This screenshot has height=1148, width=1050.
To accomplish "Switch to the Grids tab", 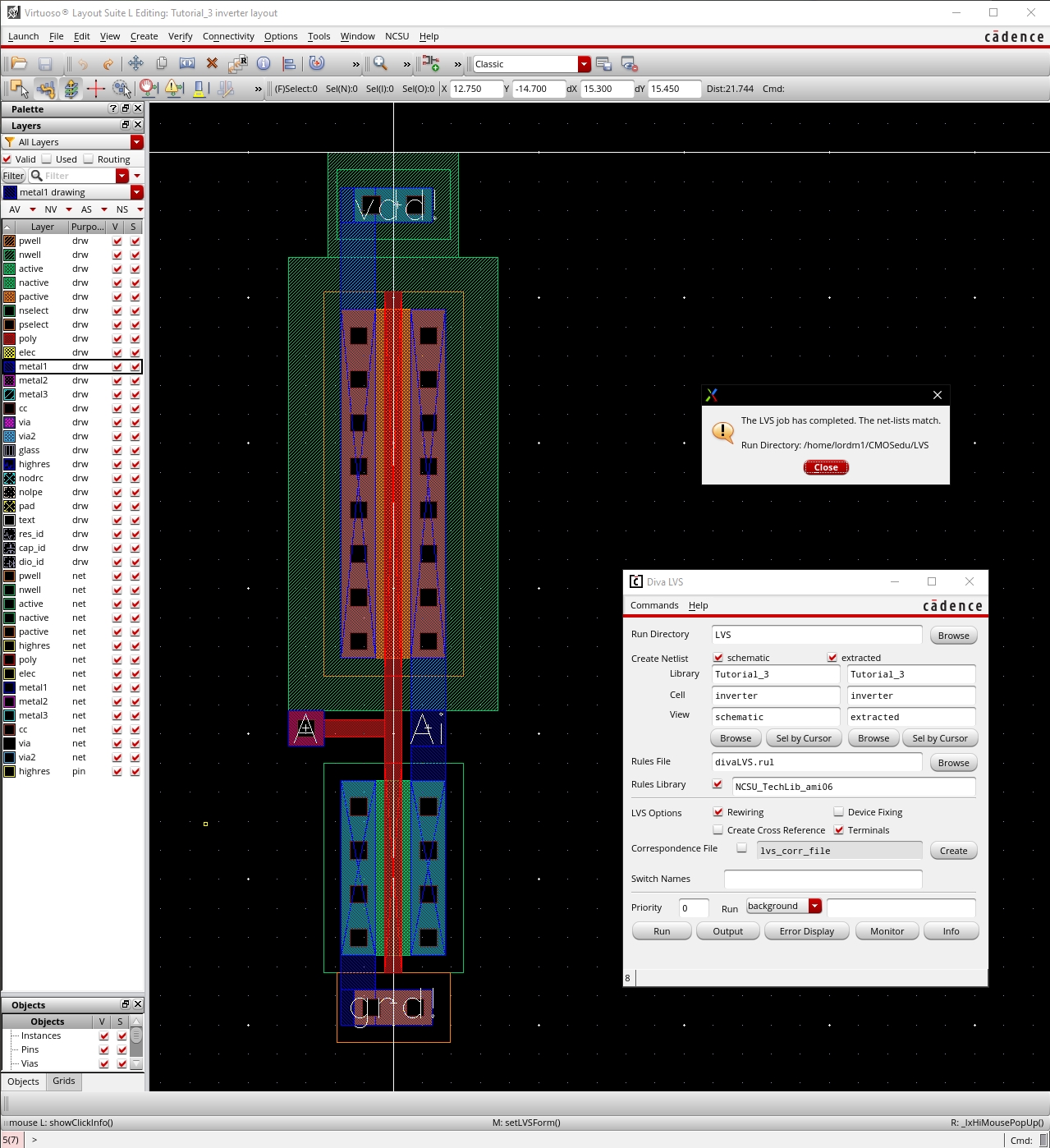I will tap(64, 1081).
